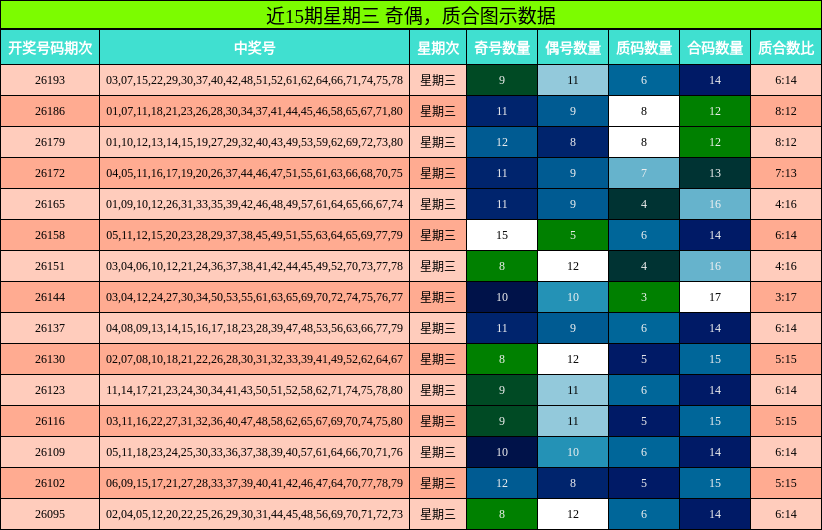
Task: Click the prime count 5 in row 26116
Action: click(x=644, y=421)
